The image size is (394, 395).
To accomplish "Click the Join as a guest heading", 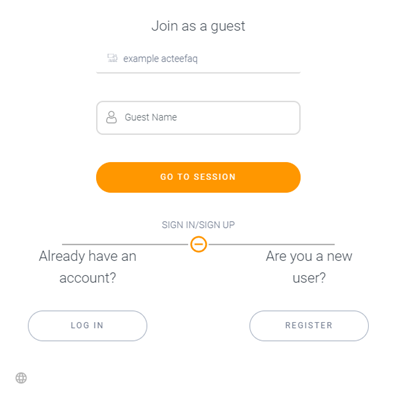I will [x=198, y=26].
